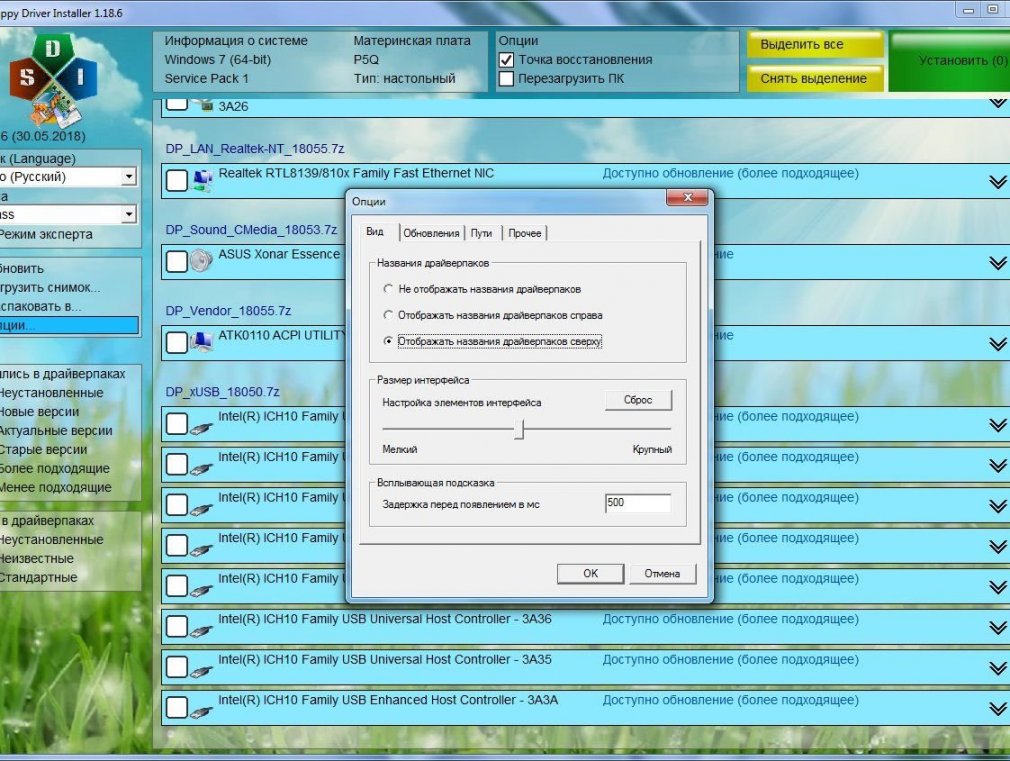Click the tooltip delay field showing 500
The image size is (1010, 761).
pyautogui.click(x=638, y=503)
